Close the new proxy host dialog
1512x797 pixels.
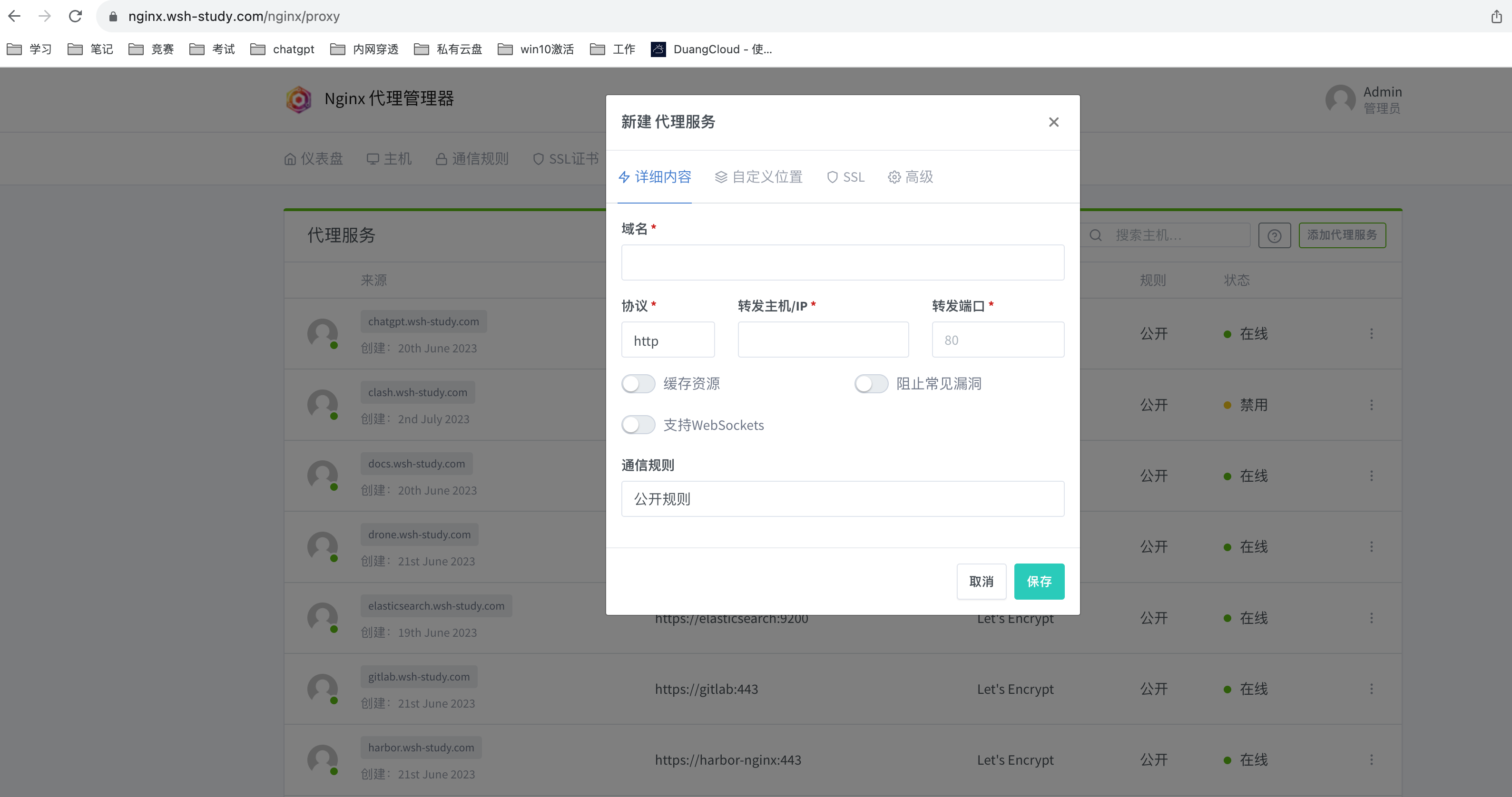pos(1053,122)
